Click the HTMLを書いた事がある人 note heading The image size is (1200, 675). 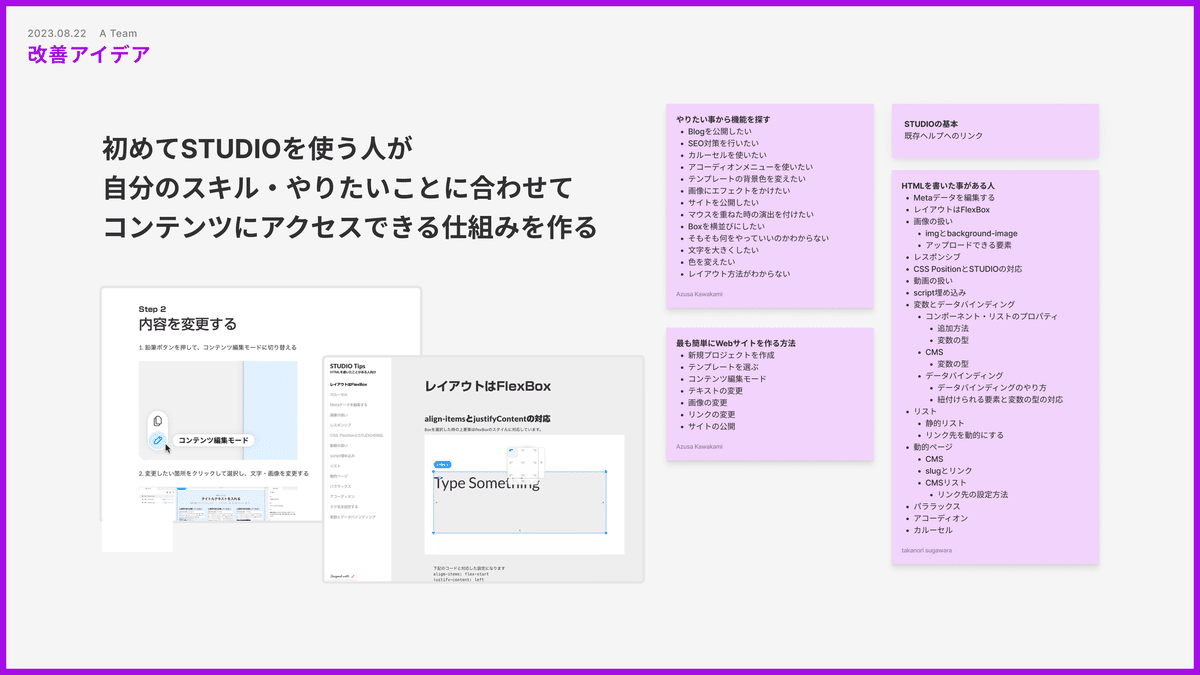949,186
